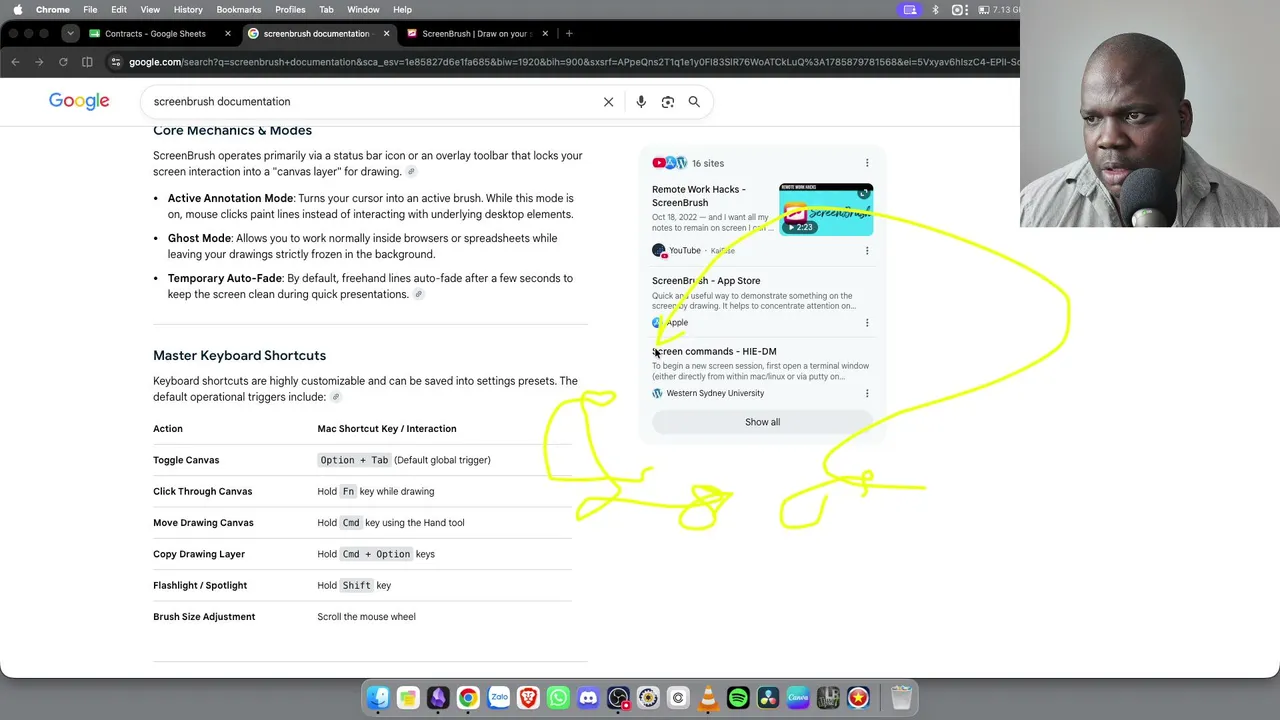This screenshot has width=1280, height=720.
Task: Open Canva from the Dock
Action: pos(798,698)
